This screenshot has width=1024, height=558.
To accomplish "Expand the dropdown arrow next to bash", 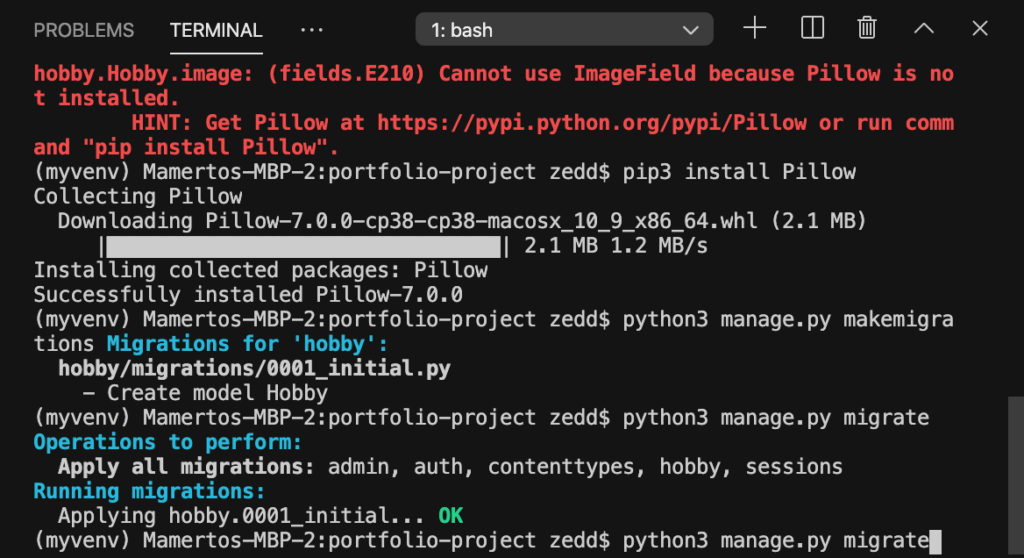I will tap(690, 30).
